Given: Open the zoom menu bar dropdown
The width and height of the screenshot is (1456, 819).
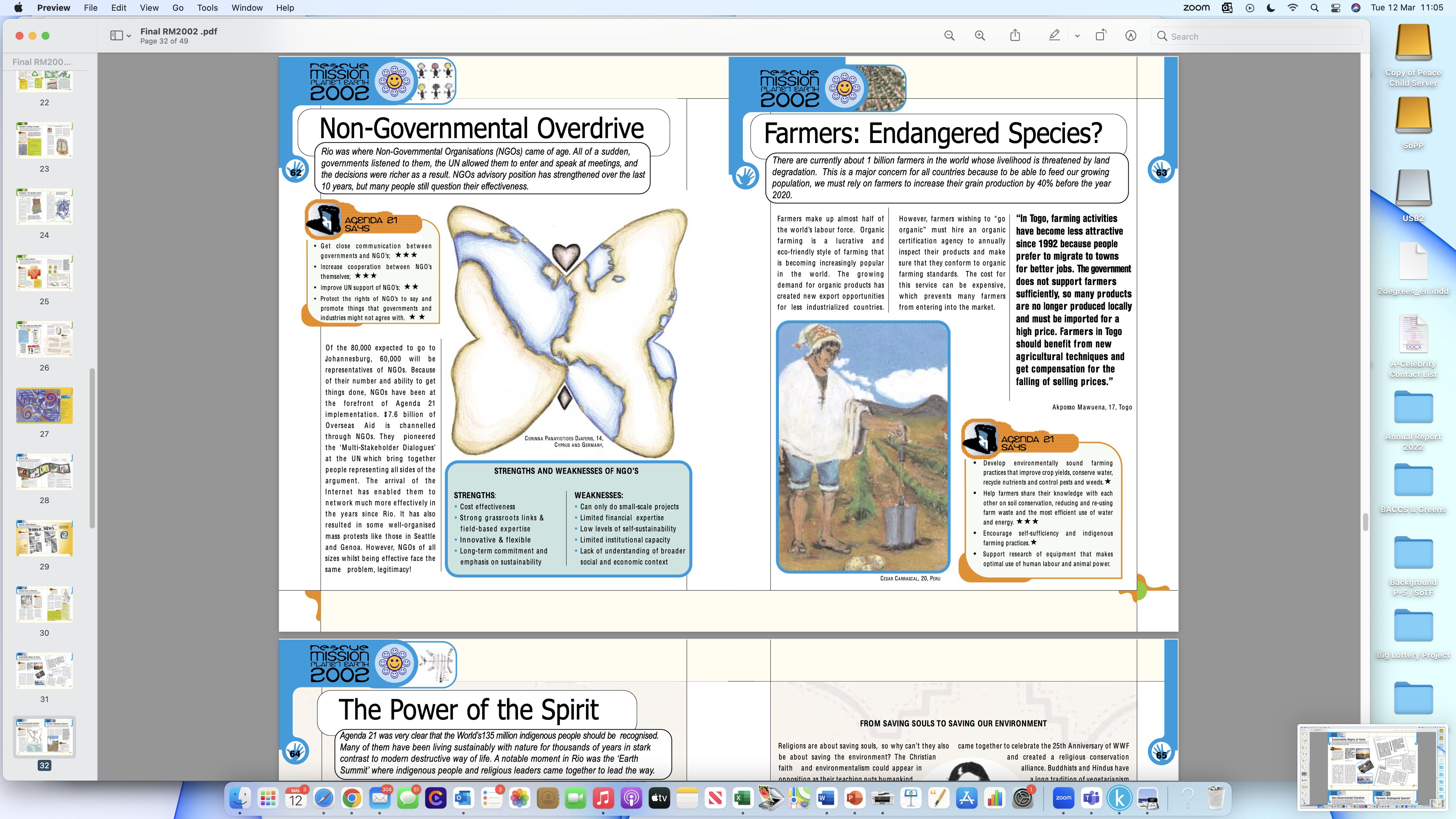Looking at the screenshot, I should click(1196, 8).
